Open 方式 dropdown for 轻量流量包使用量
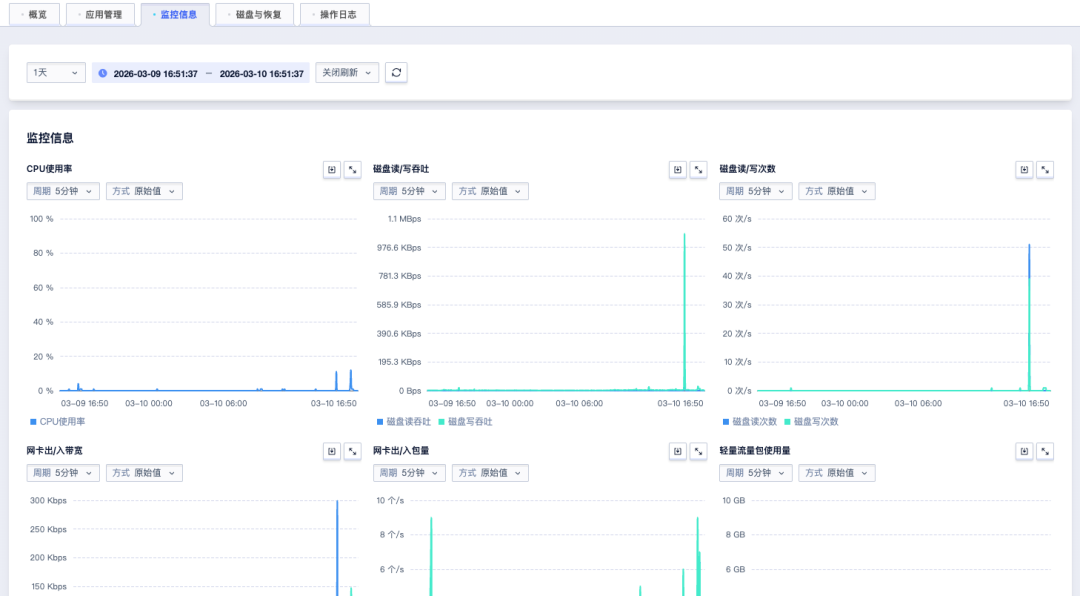Viewport: 1080px width, 596px height. click(837, 473)
